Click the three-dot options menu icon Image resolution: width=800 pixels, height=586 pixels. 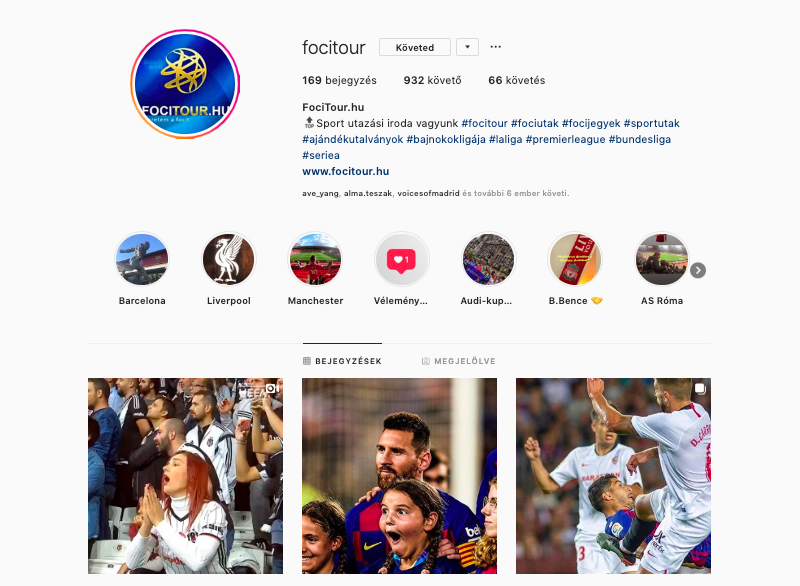coord(495,47)
